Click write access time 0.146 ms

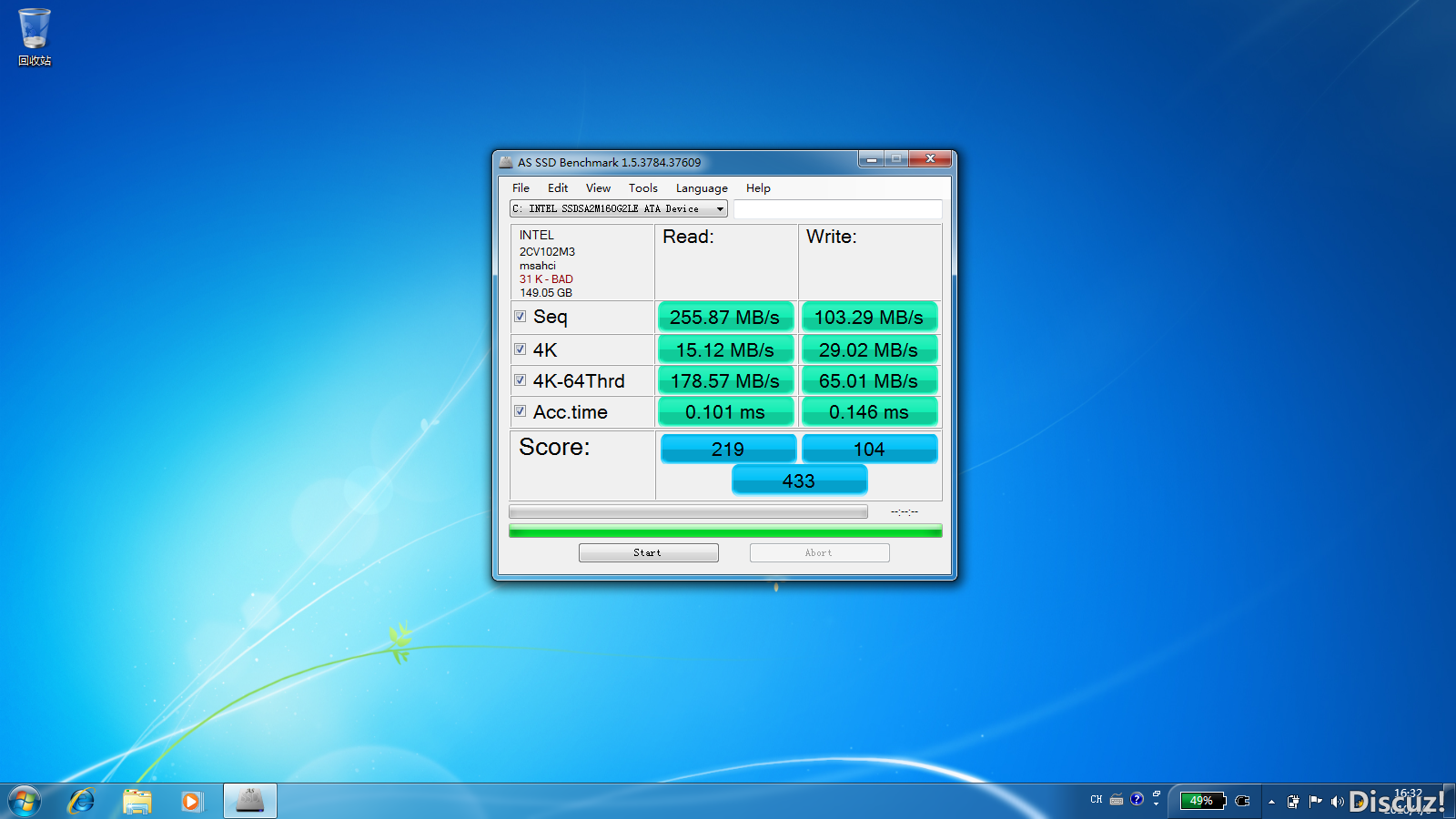coord(869,411)
